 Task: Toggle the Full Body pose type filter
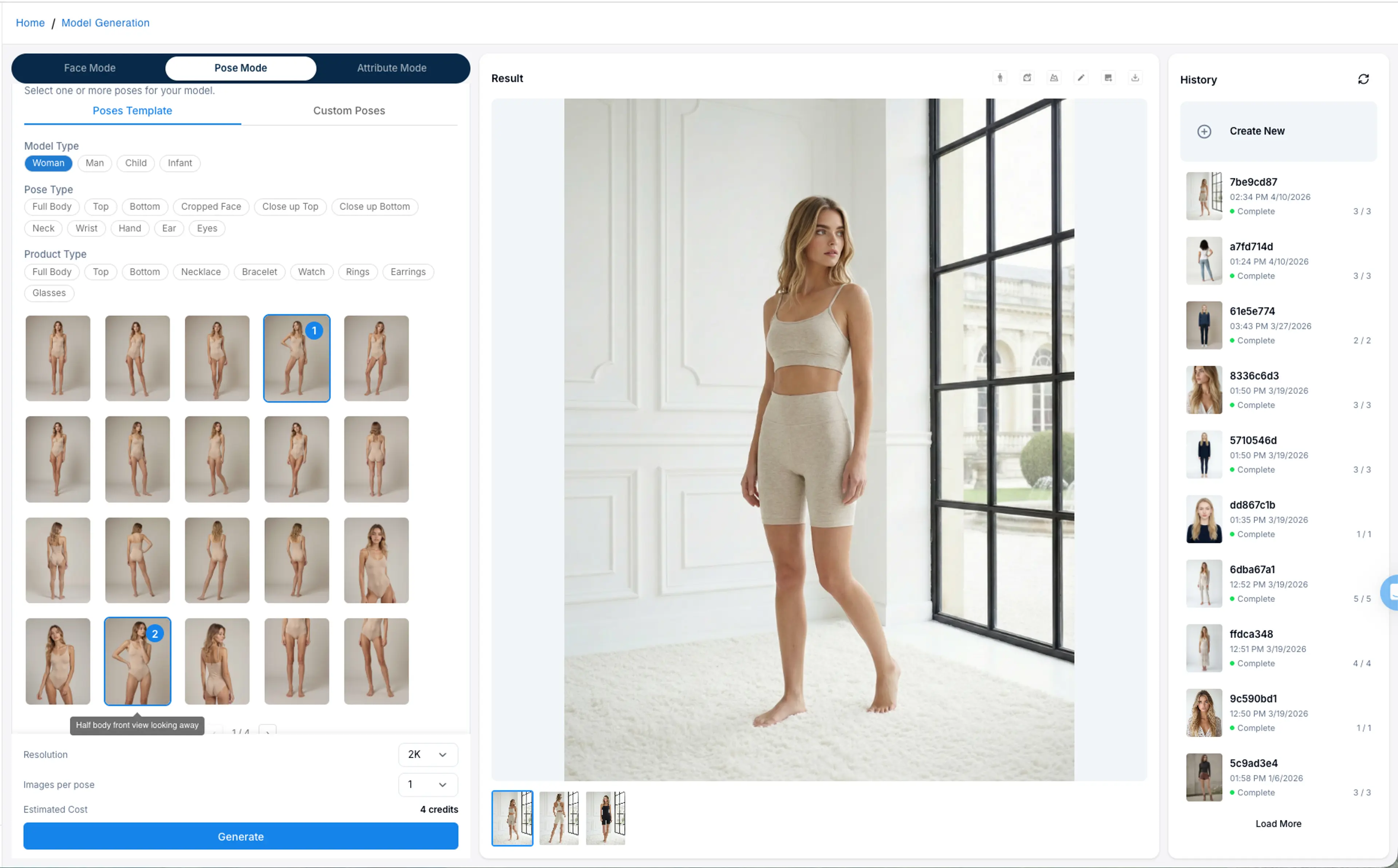[52, 207]
